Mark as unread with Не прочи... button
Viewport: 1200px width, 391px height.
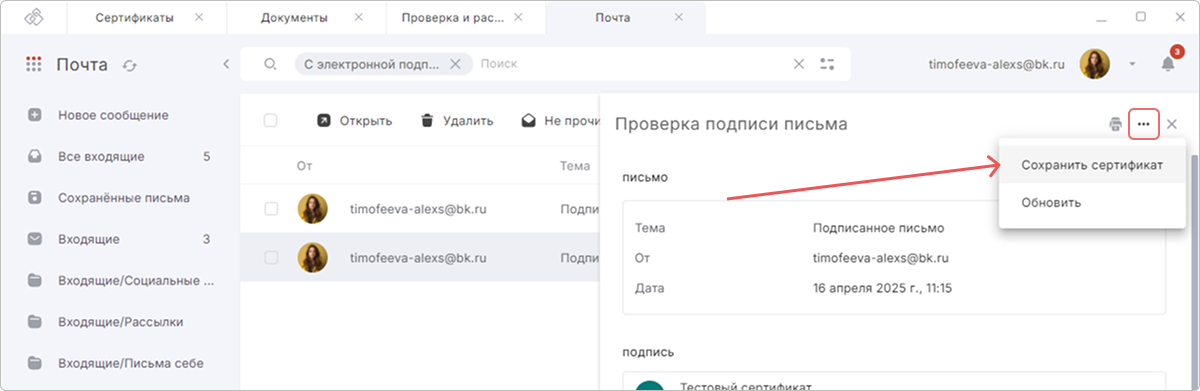[x=560, y=121]
